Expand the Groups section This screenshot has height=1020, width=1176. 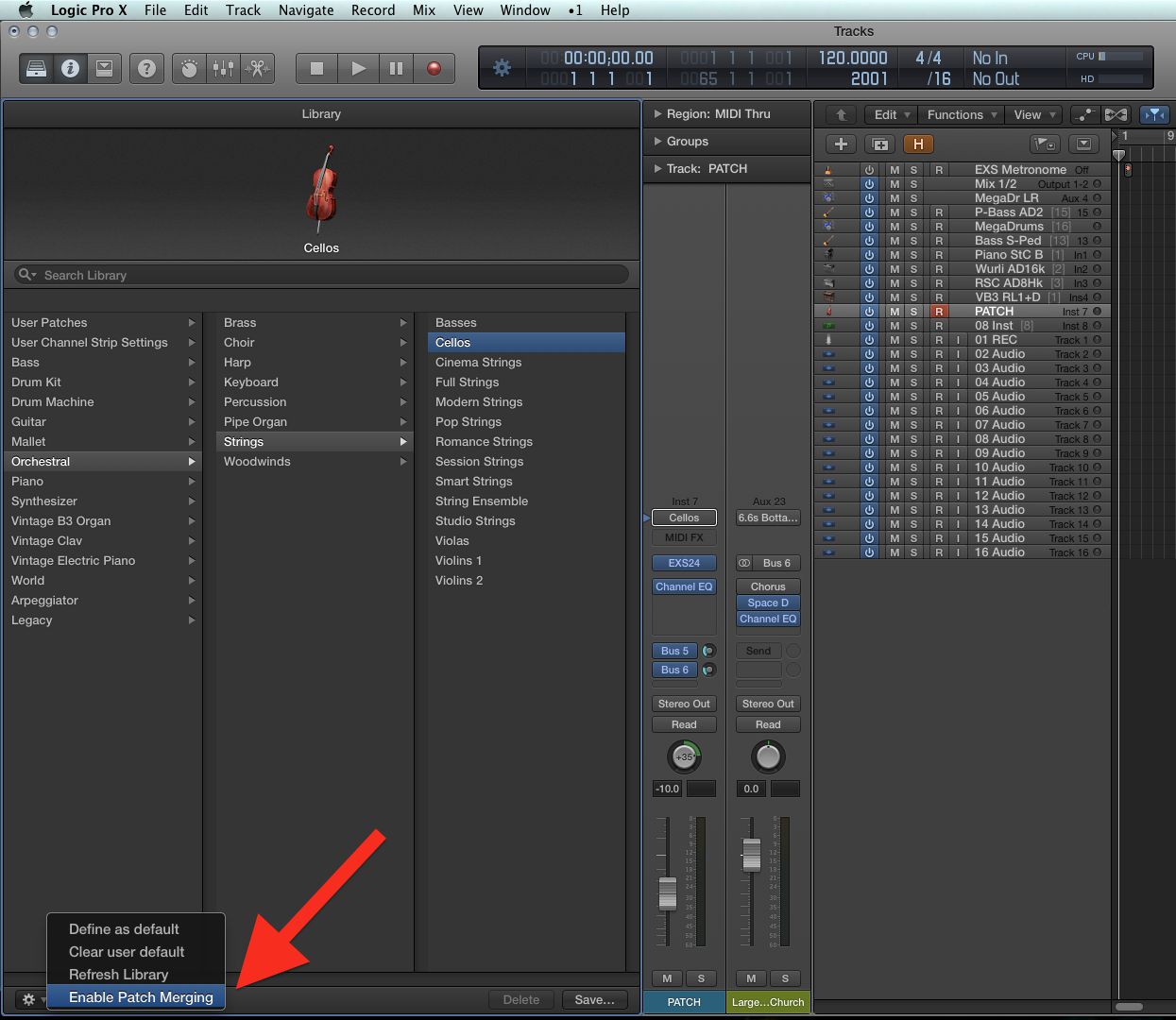[x=658, y=142]
